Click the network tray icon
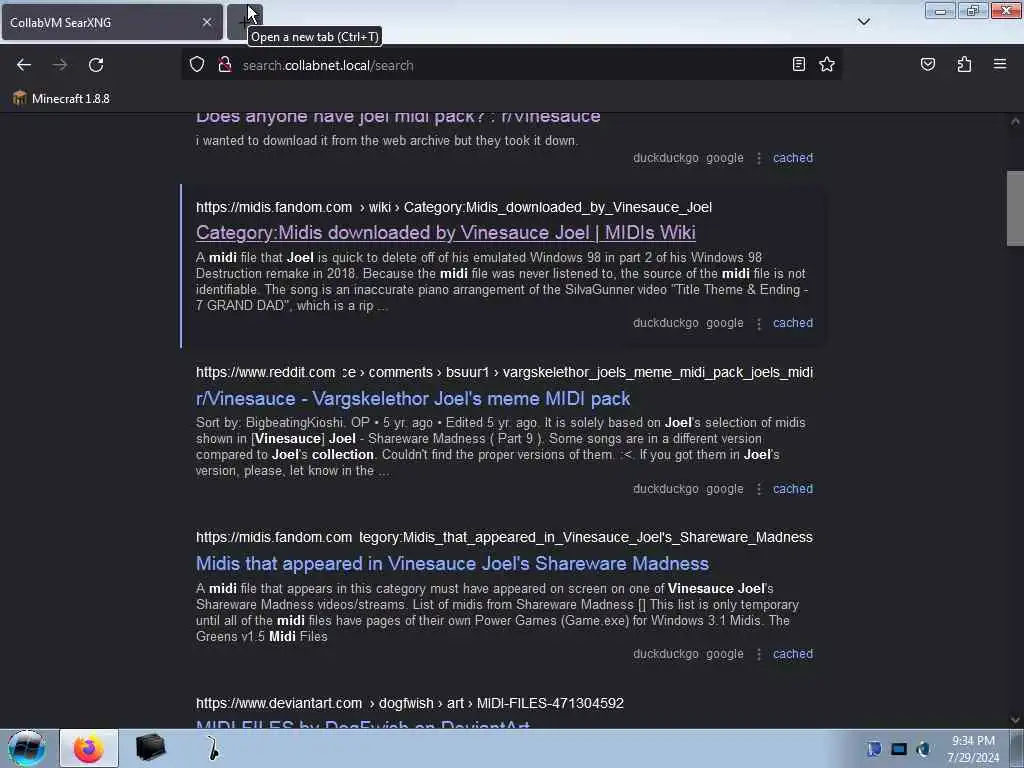This screenshot has width=1024, height=768. (899, 749)
